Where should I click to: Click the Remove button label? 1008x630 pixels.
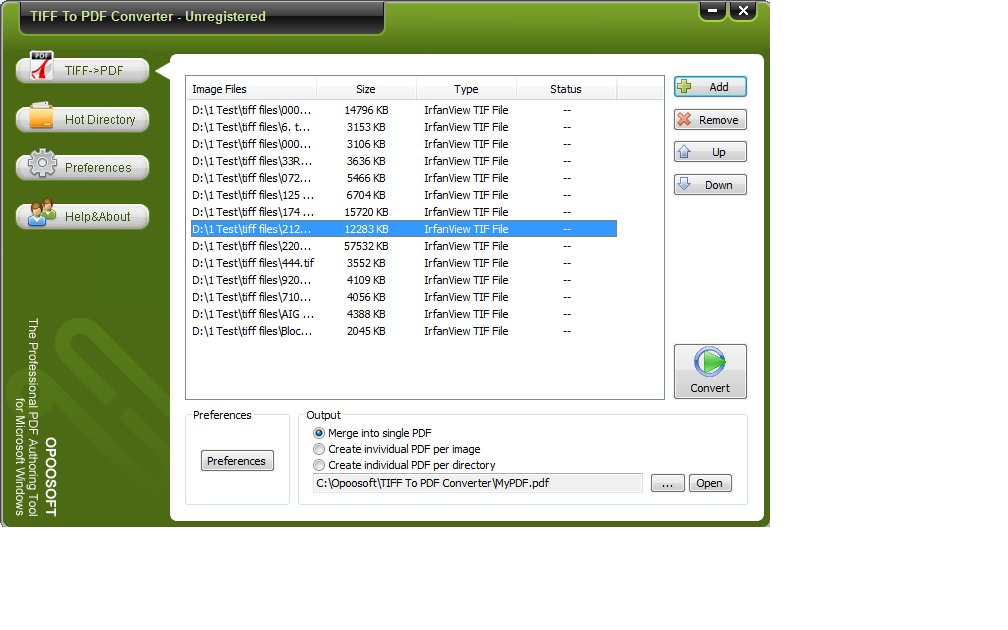pos(719,120)
